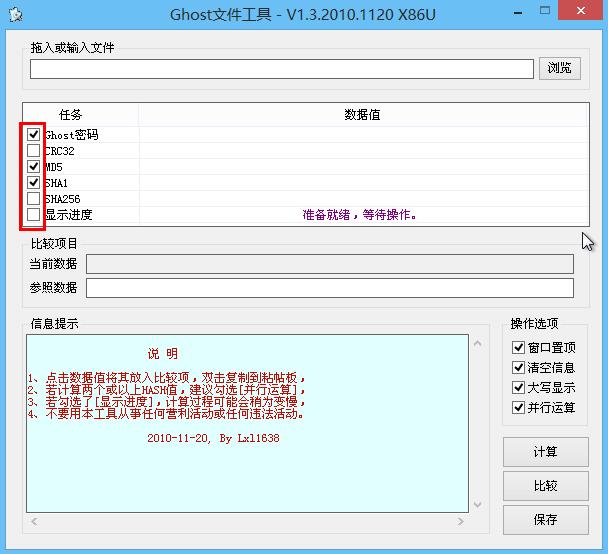Enable the CRC32 checkbox
The image size is (608, 554).
34,150
